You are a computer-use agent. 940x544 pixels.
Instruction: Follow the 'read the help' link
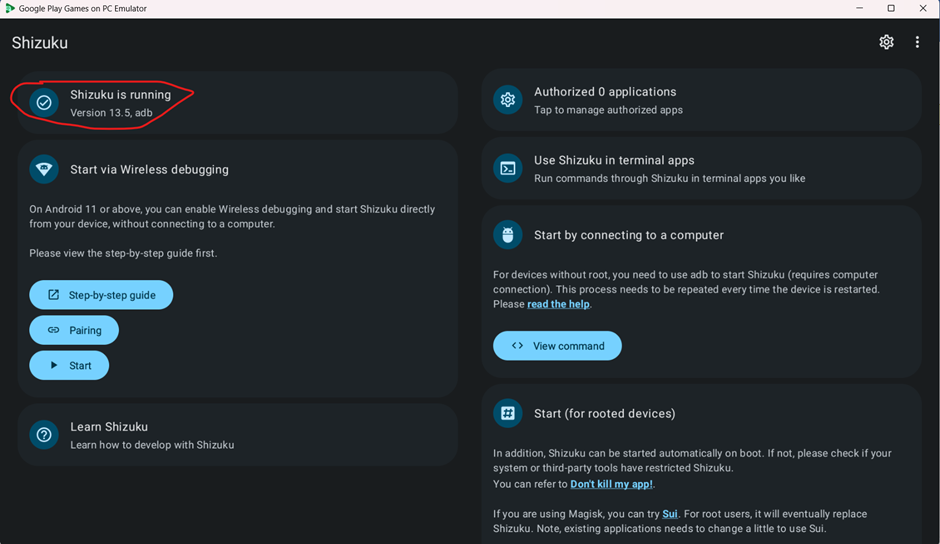click(558, 304)
